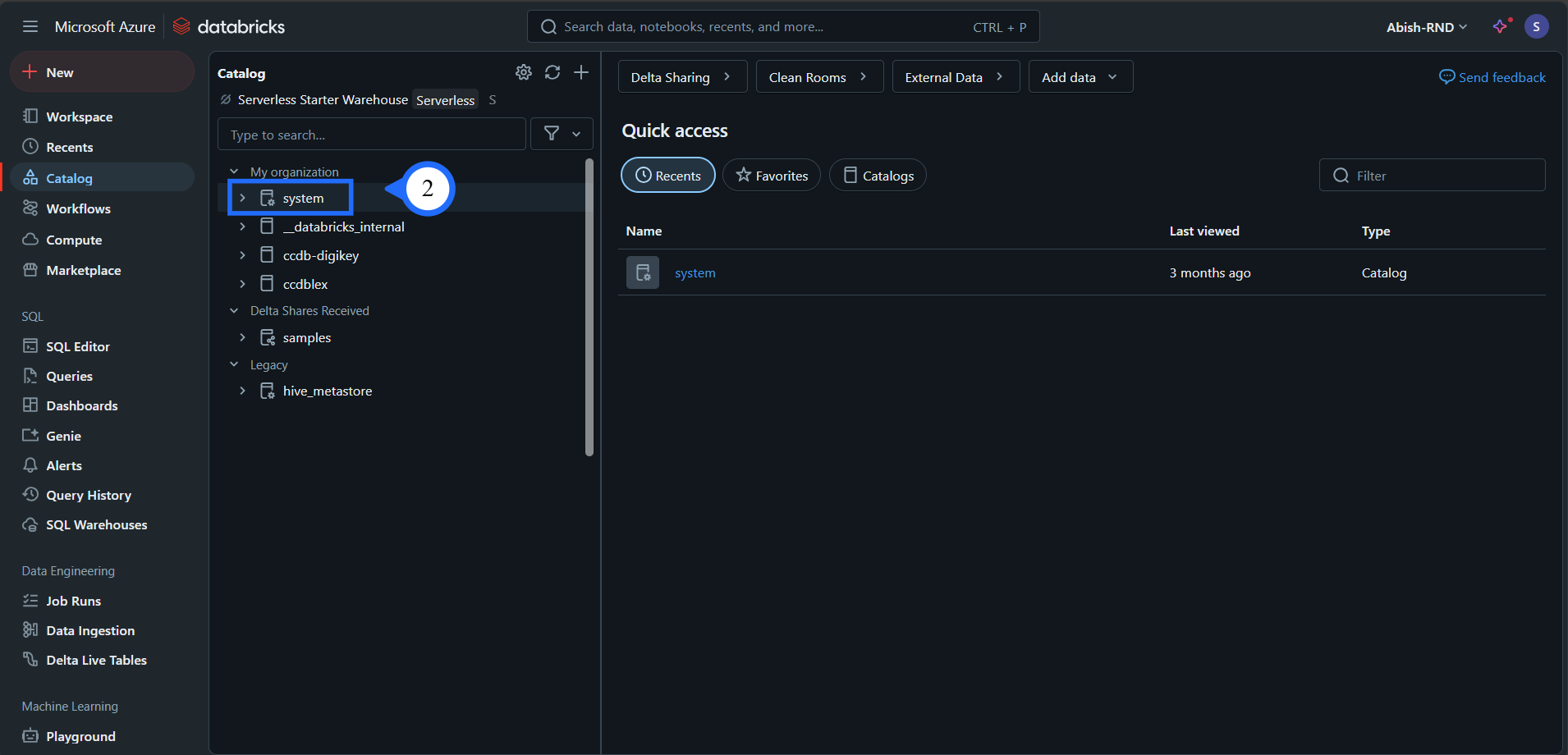Viewport: 1568px width, 755px height.
Task: Open the Delta Sharing button
Action: 681,77
